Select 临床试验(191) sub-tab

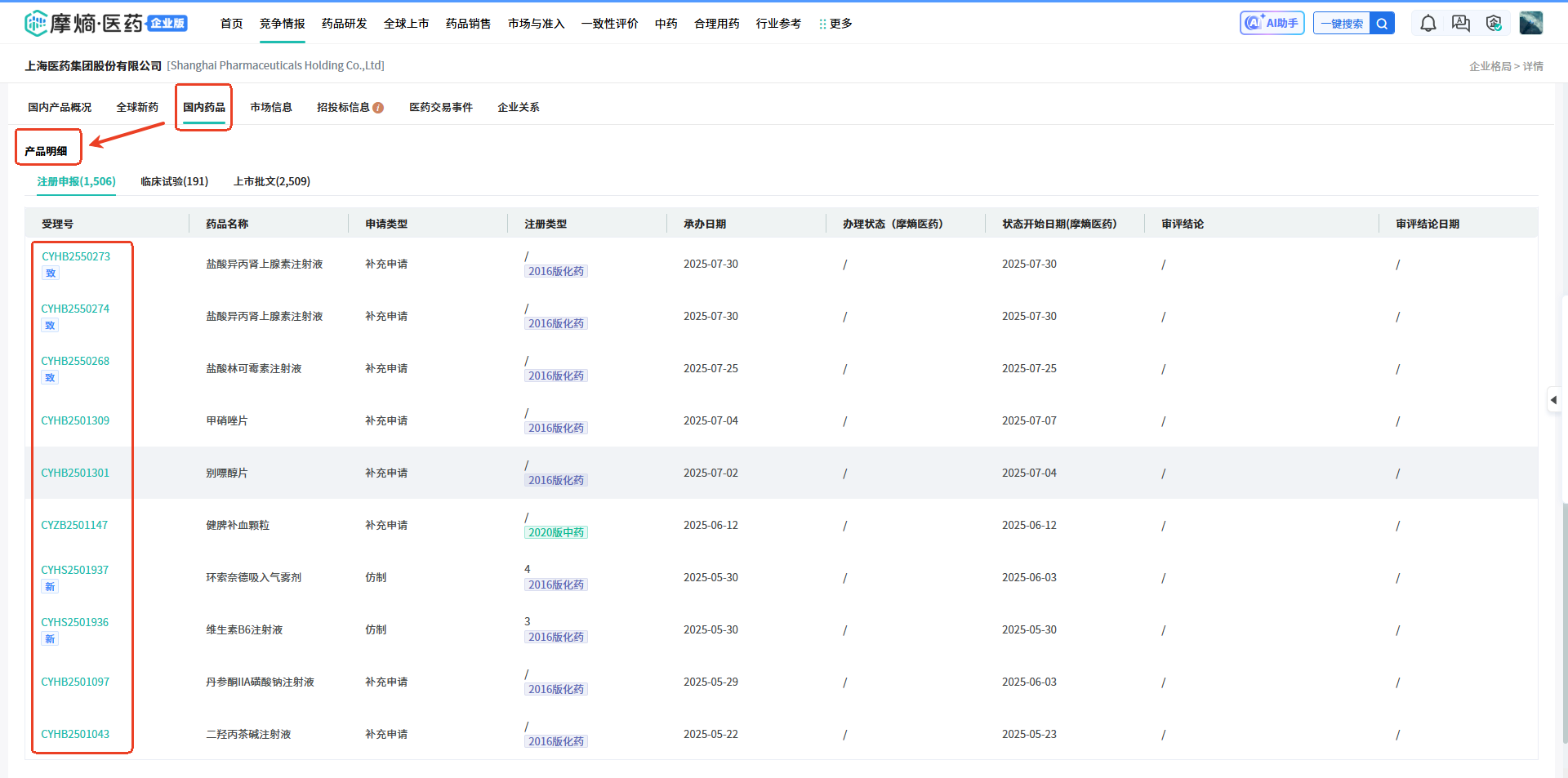174,181
